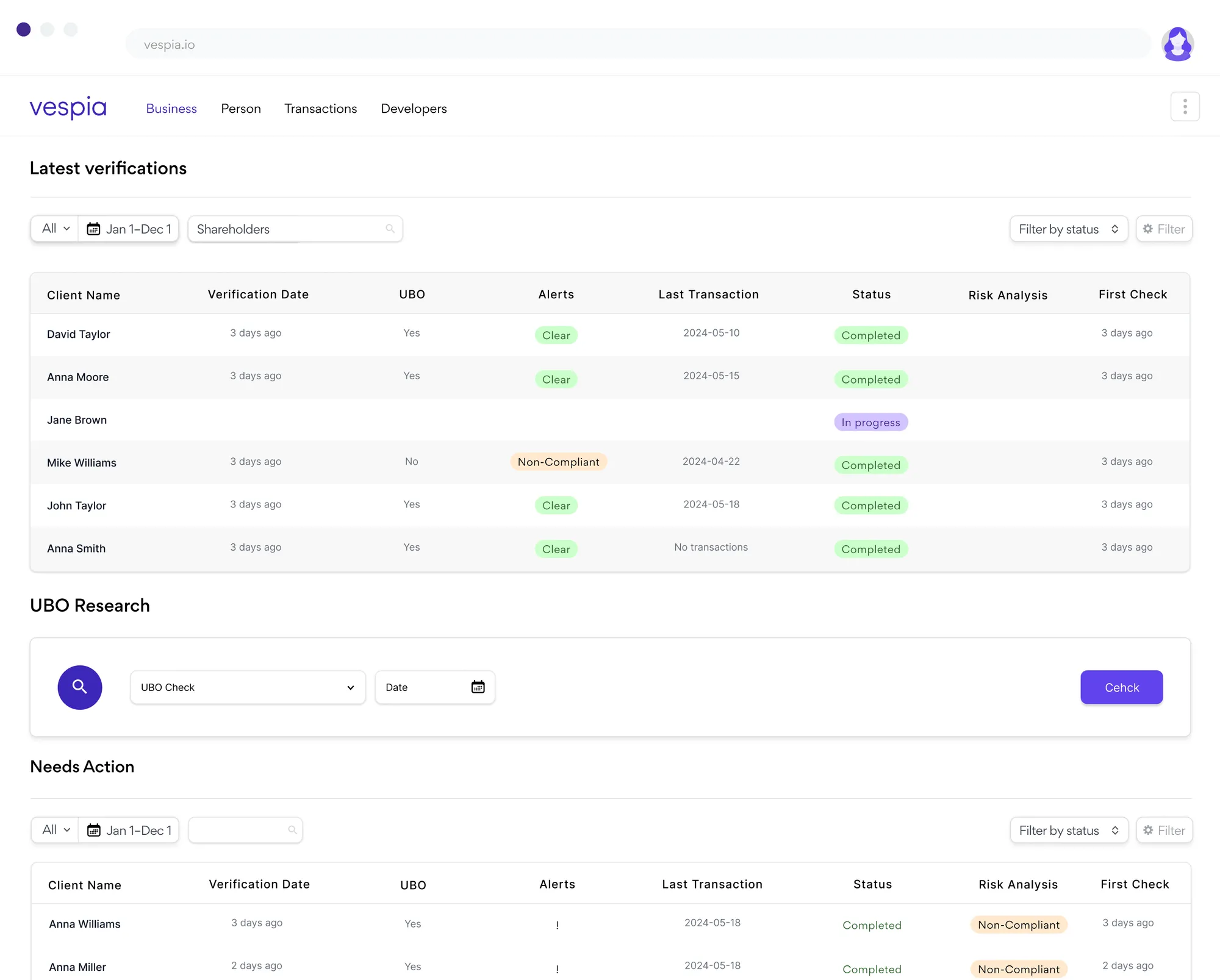
Task: Click Anna Miller's 2 days ago verification date
Action: click(x=257, y=965)
